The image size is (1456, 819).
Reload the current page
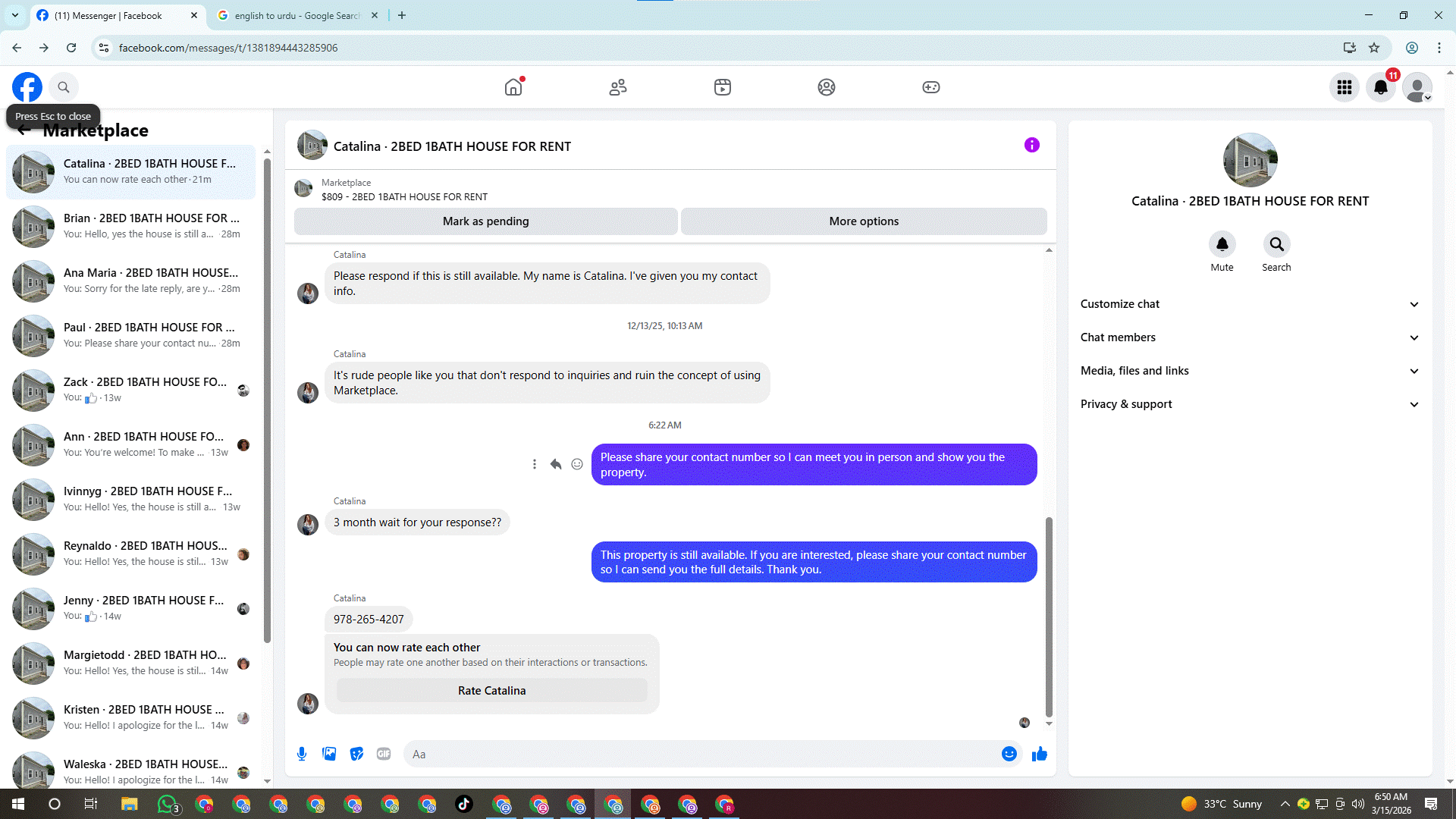[71, 48]
